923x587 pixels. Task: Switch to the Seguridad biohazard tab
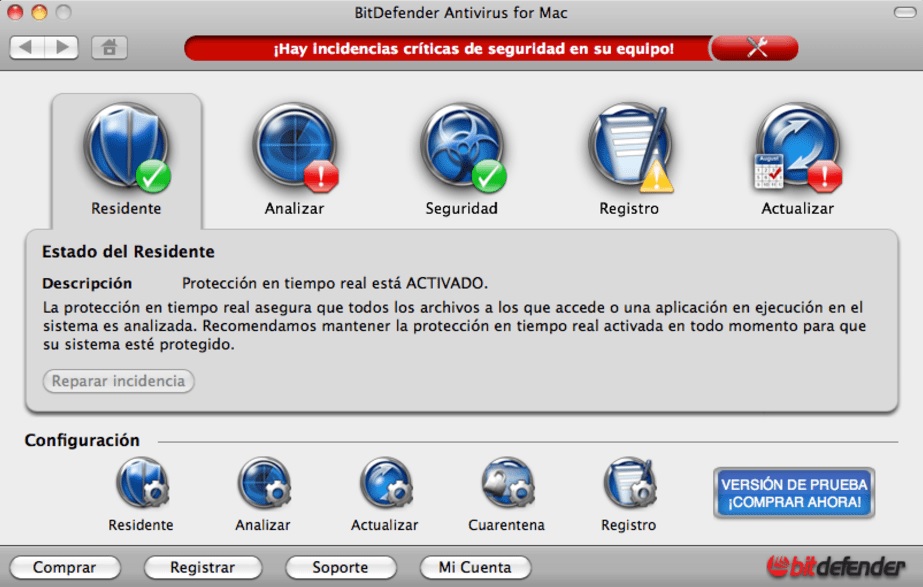point(462,160)
